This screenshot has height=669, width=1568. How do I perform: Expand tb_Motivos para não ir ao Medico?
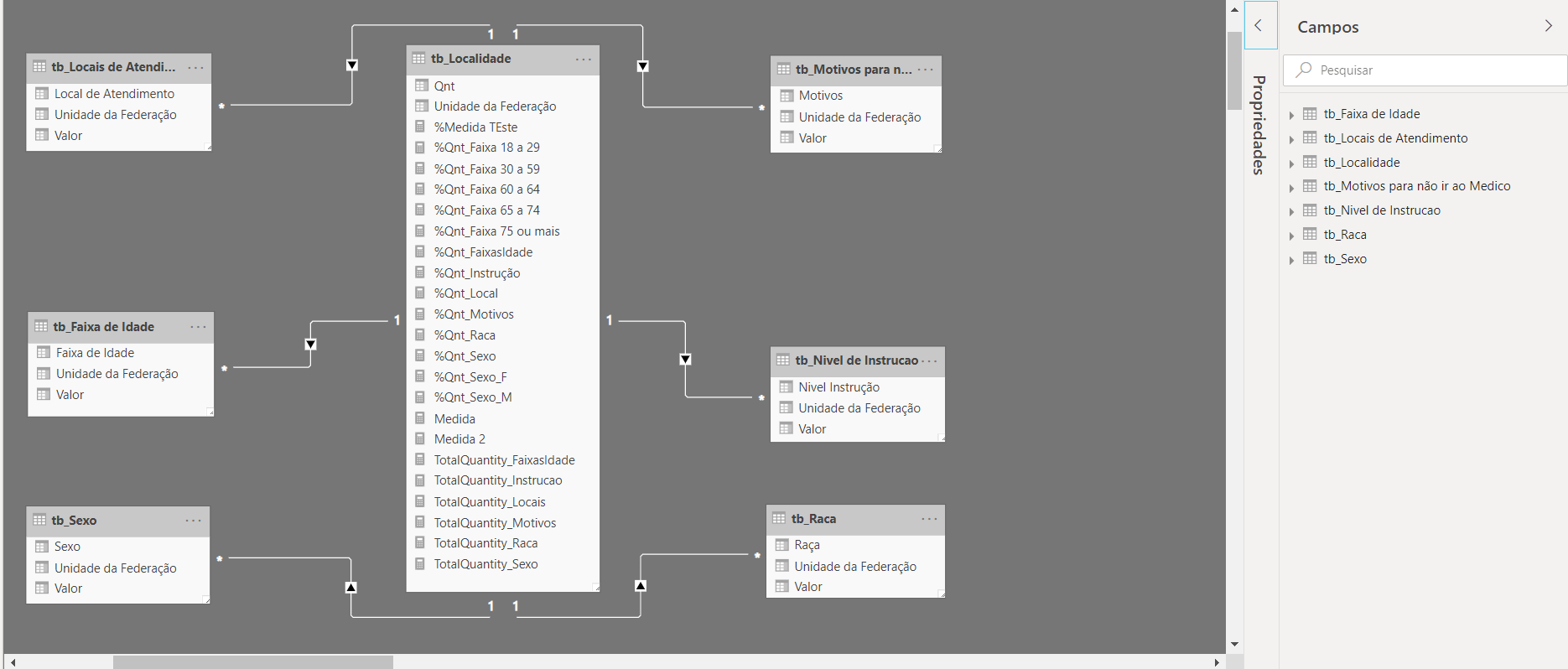[x=1291, y=187]
